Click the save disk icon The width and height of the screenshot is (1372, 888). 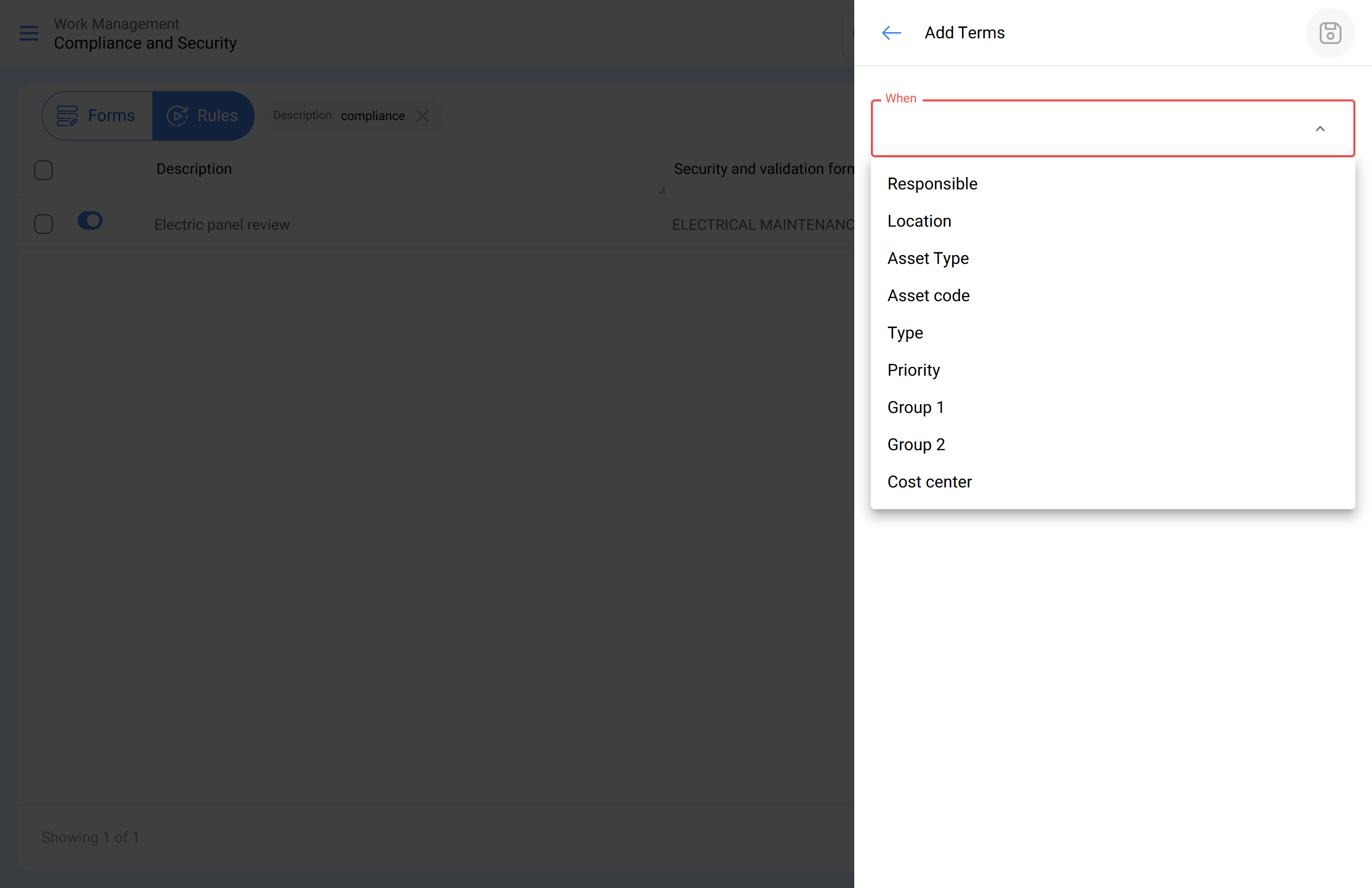point(1330,33)
